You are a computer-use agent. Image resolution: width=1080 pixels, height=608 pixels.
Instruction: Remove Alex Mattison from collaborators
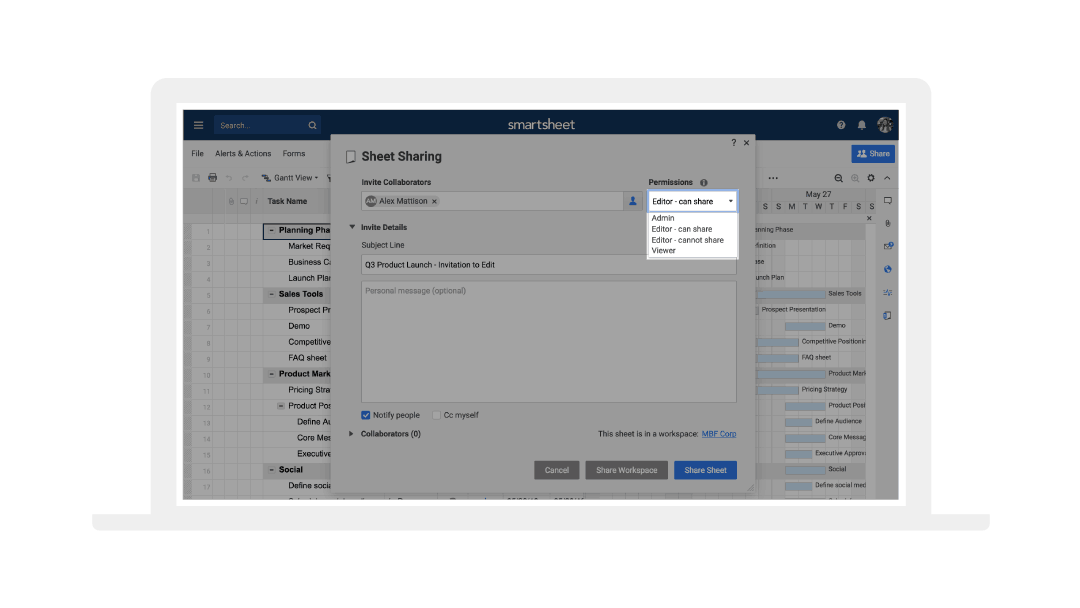pos(434,201)
